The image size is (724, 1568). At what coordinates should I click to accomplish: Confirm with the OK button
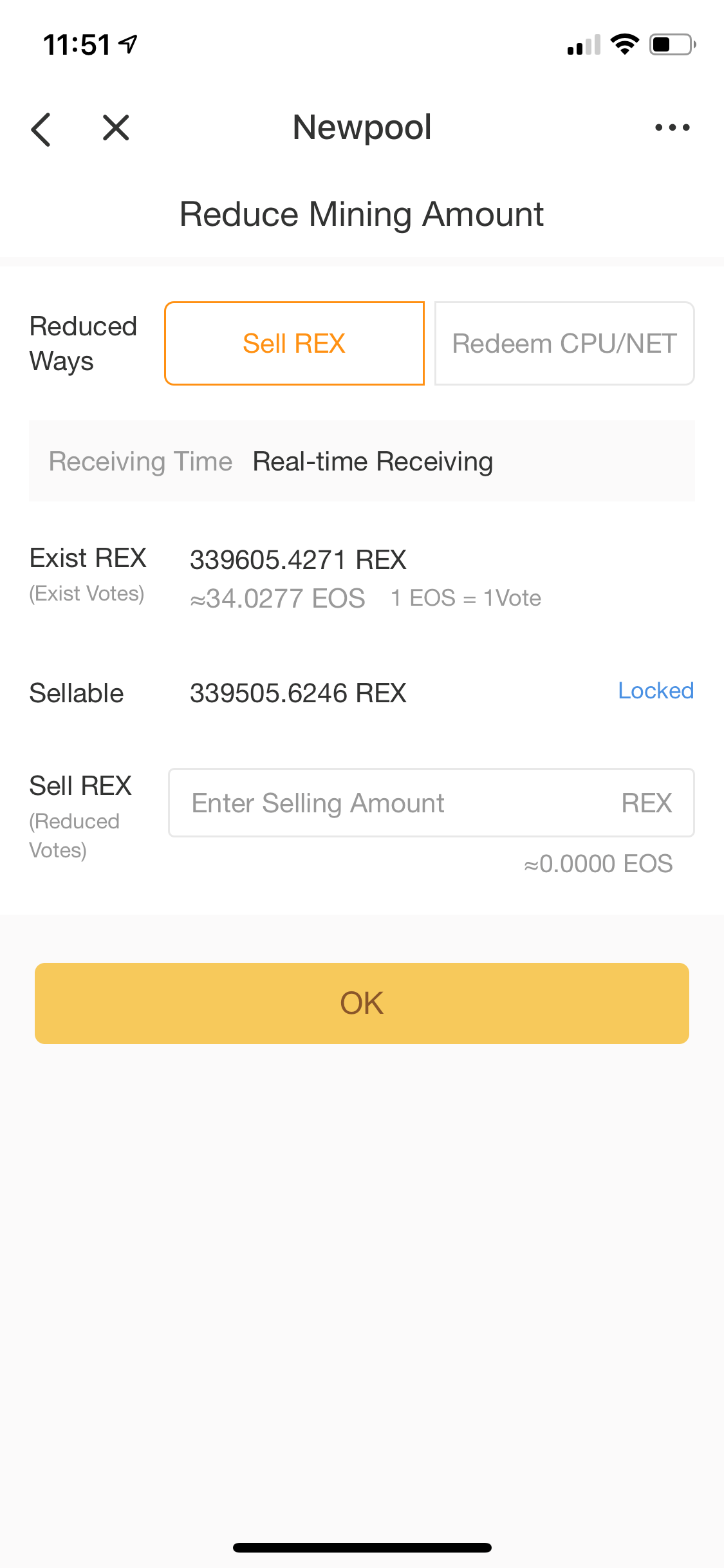coord(362,1003)
